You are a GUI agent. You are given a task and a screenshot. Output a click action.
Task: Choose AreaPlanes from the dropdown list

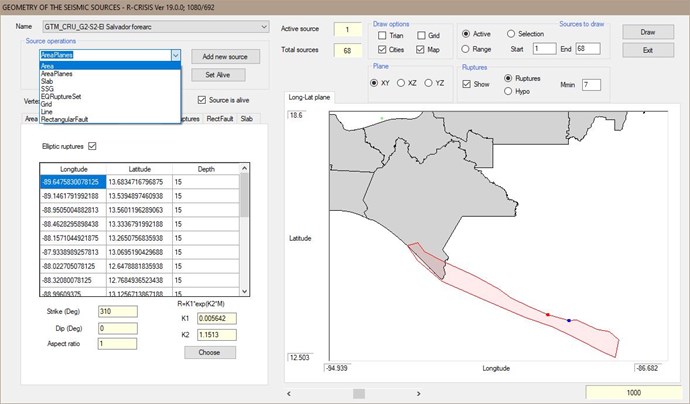pyautogui.click(x=110, y=74)
